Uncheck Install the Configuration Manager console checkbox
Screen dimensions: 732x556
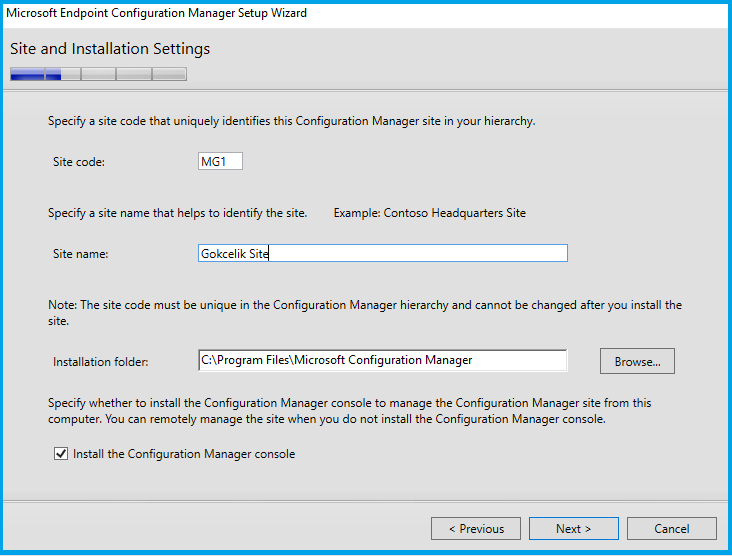pos(60,454)
